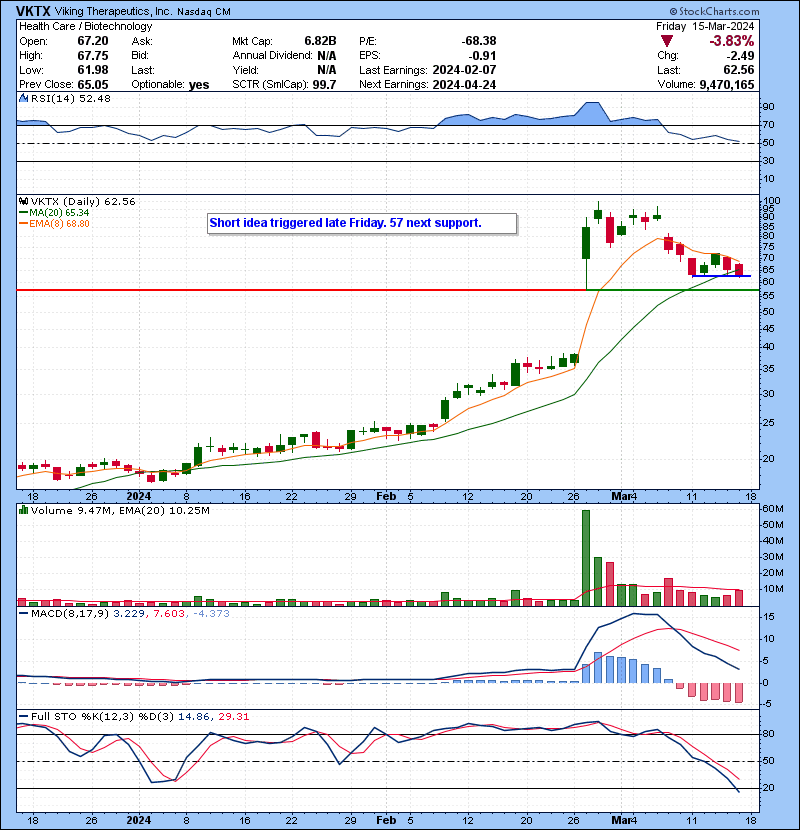800x830 pixels.
Task: Click the volume bars icon beside Volume 9.47M
Action: [x=23, y=510]
